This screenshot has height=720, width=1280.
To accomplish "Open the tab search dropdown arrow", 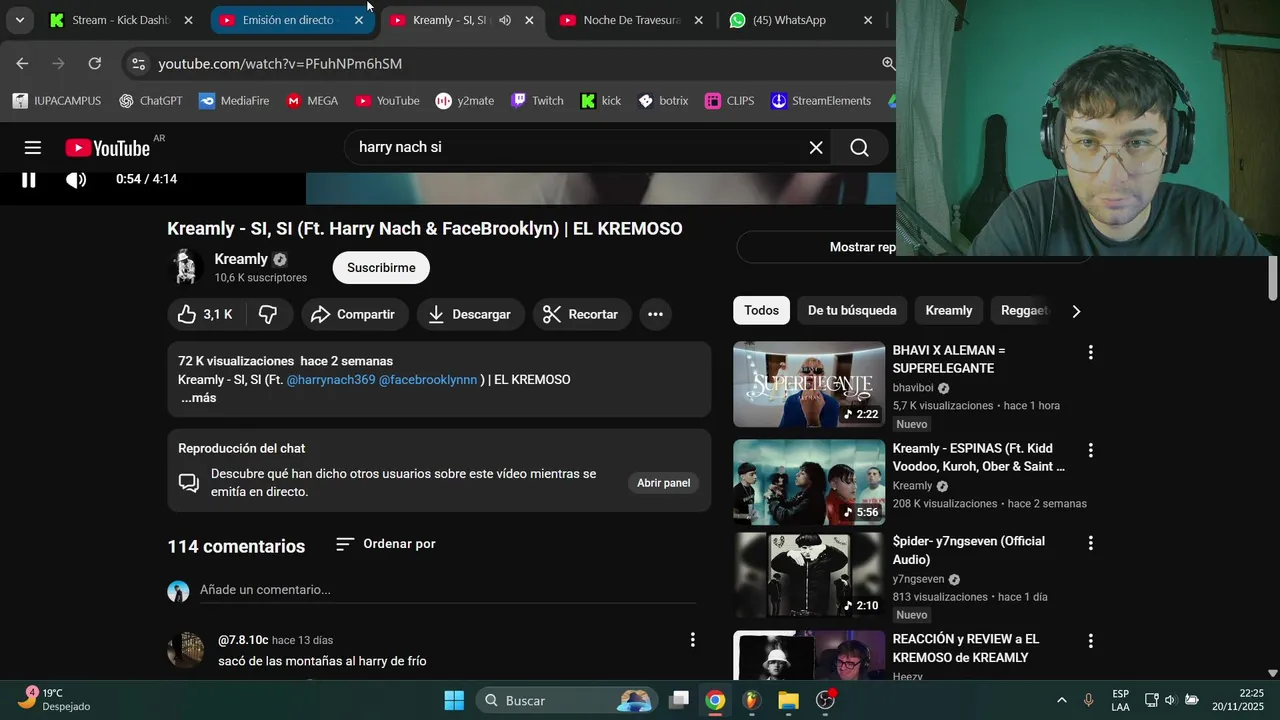I will pyautogui.click(x=19, y=20).
